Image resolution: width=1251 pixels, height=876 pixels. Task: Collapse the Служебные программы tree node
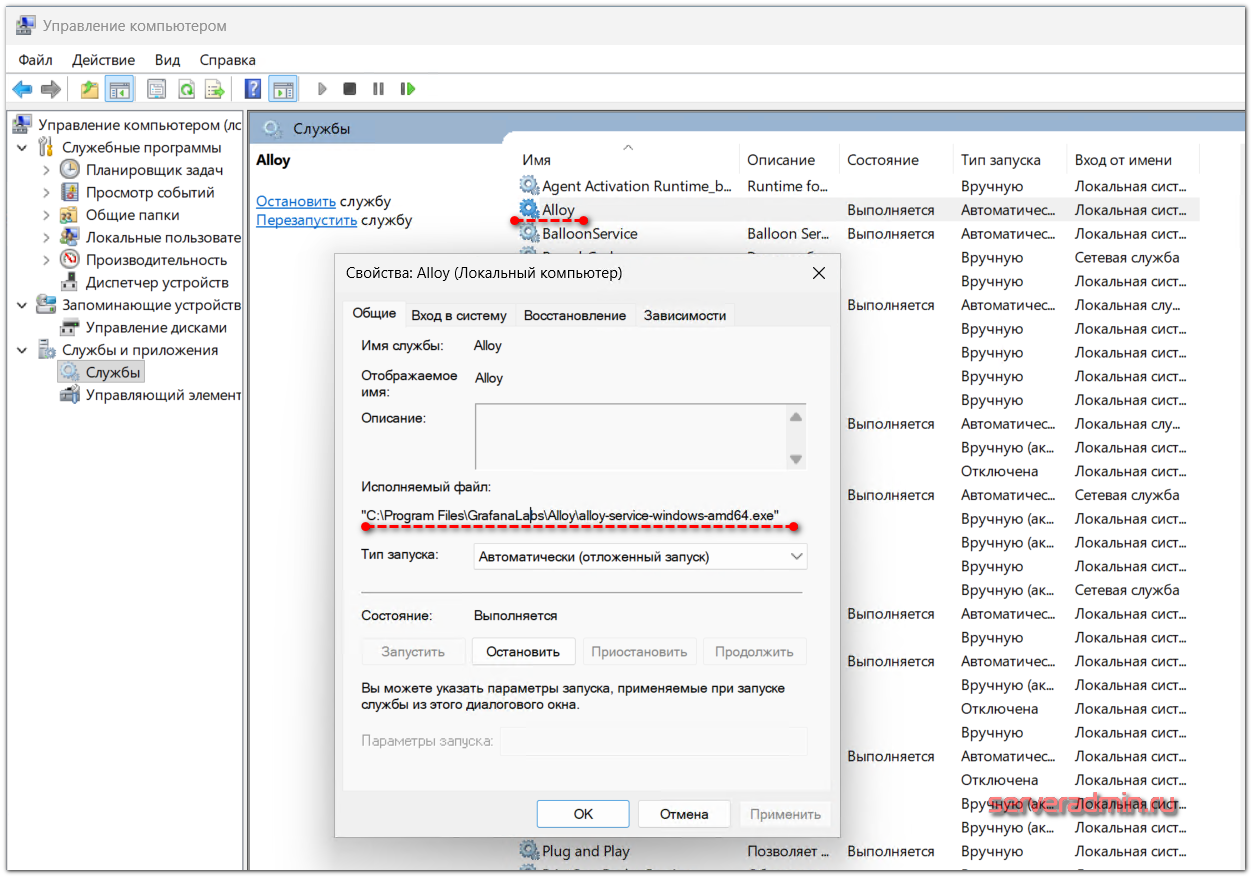(23, 148)
